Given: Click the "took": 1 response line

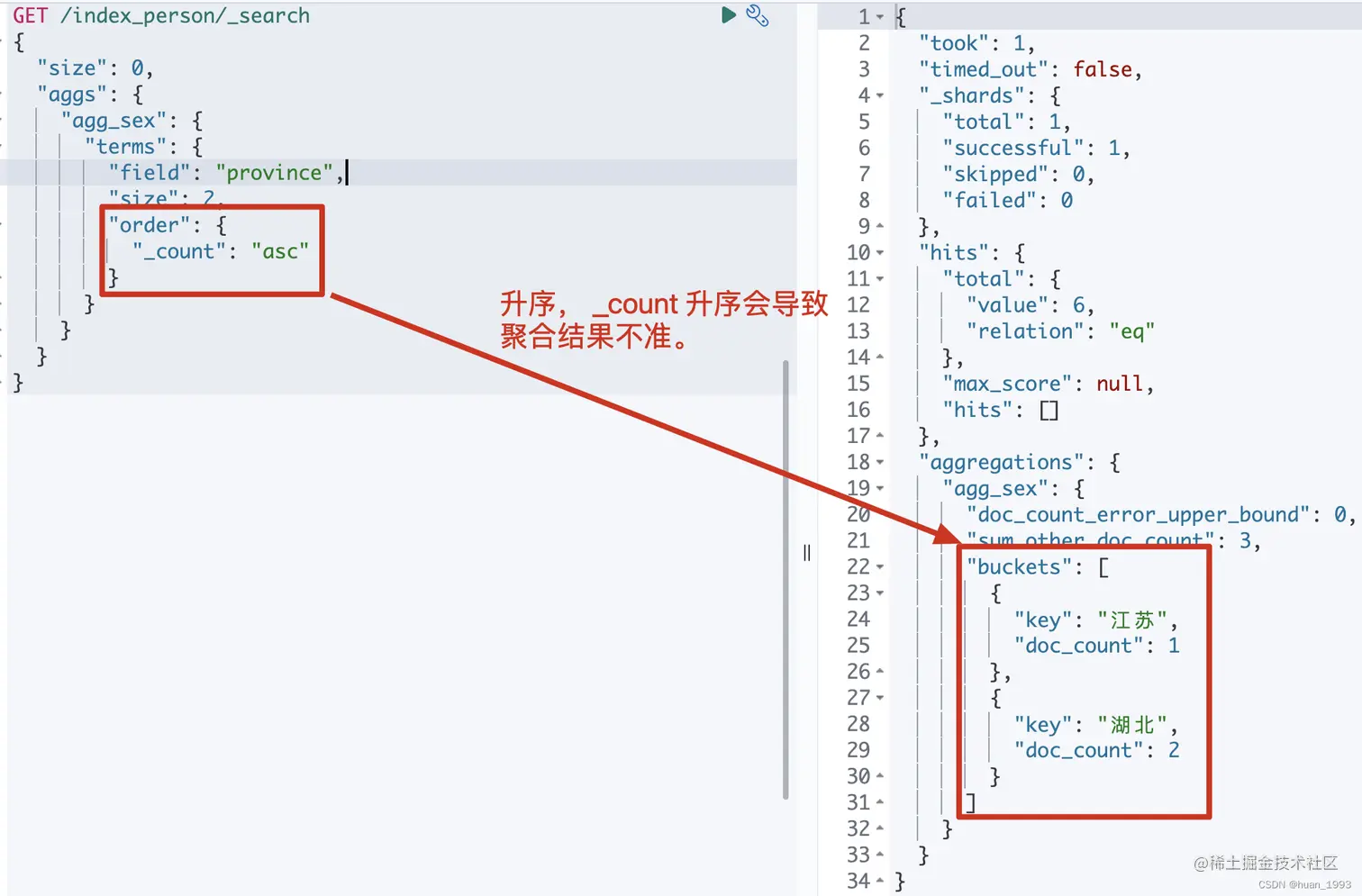Looking at the screenshot, I should pos(976,43).
